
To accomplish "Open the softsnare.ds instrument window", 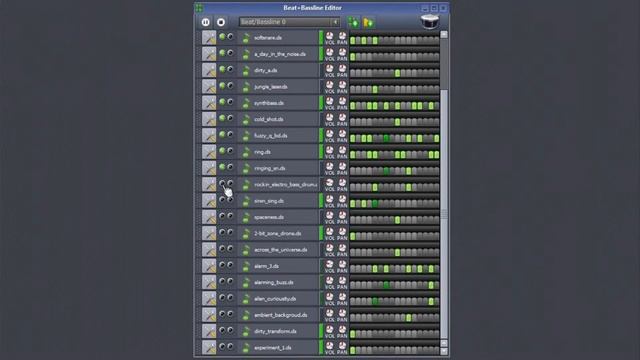I will 278,38.
